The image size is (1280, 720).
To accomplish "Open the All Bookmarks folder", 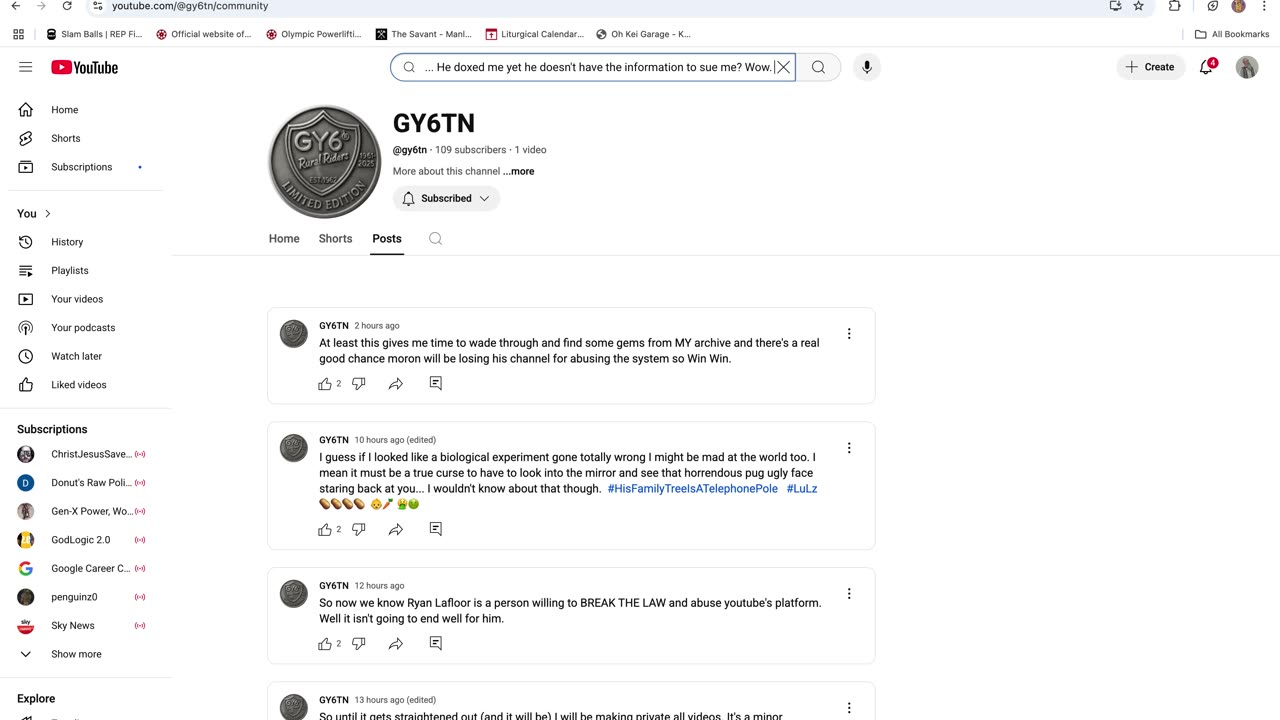I will click(x=1232, y=34).
